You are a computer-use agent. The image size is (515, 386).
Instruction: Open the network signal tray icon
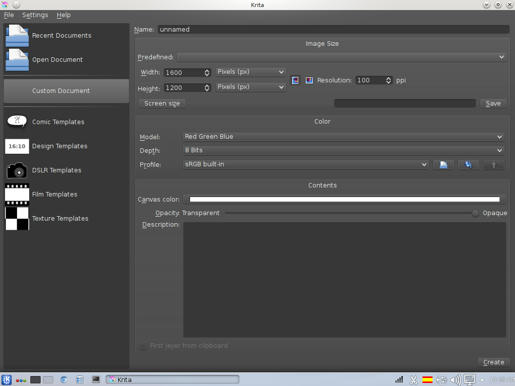pos(399,379)
